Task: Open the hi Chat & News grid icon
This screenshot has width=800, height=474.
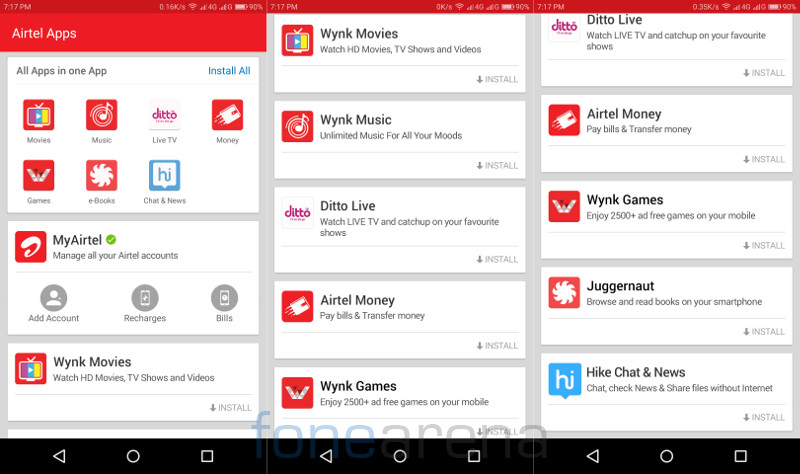Action: click(x=164, y=175)
